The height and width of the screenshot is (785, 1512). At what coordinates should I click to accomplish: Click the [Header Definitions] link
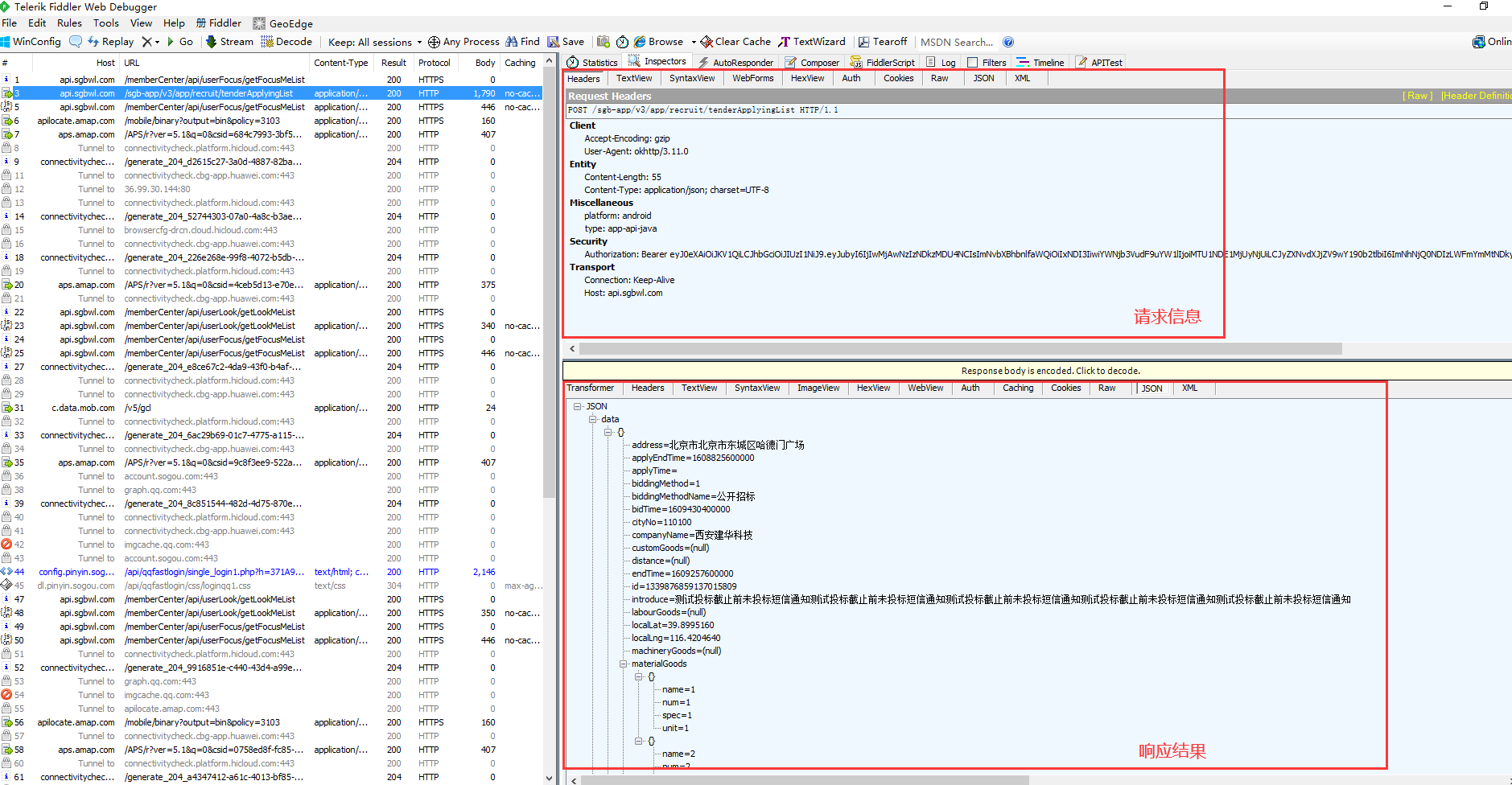click(1476, 96)
